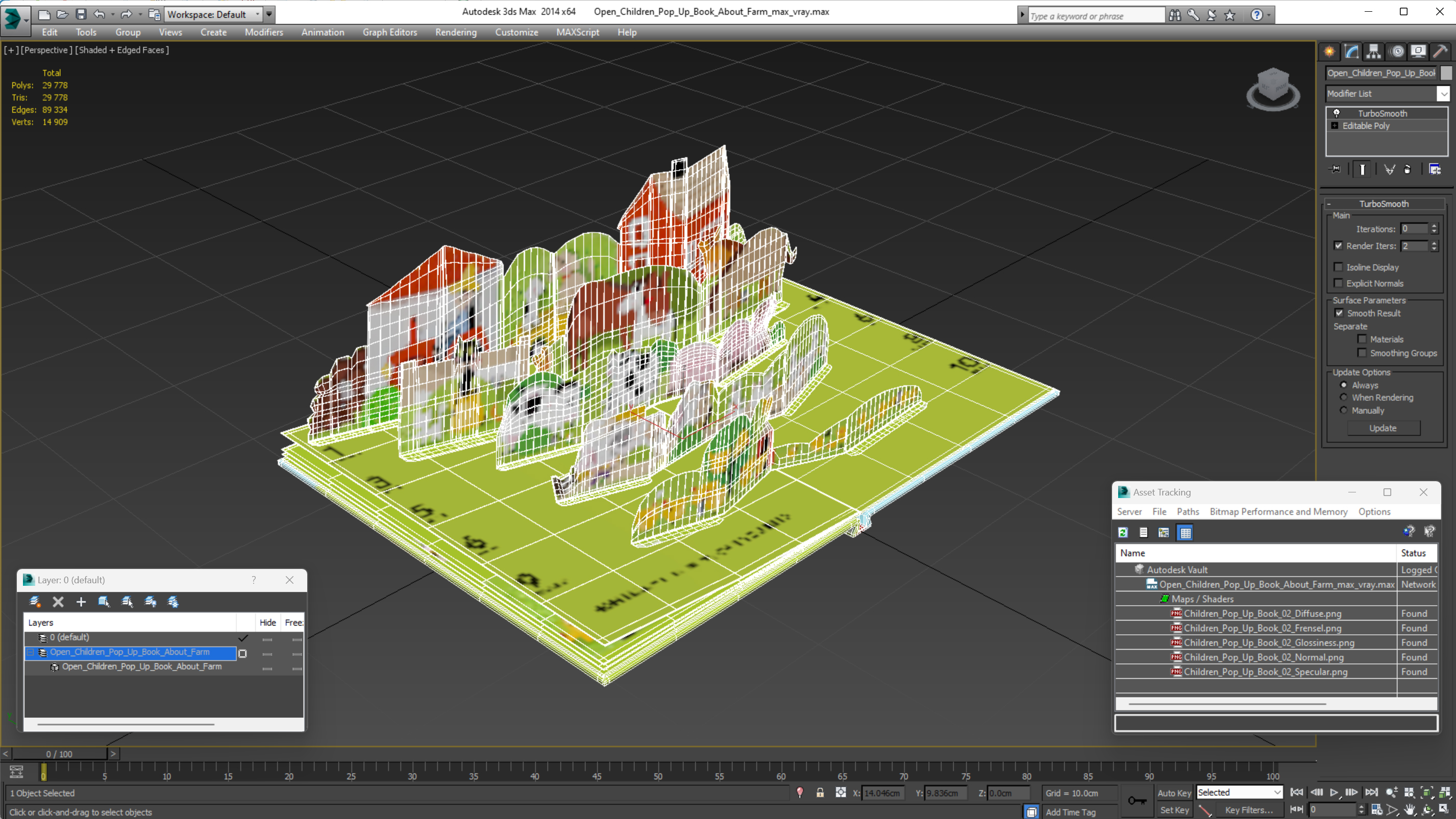Image resolution: width=1456 pixels, height=819 pixels.
Task: Click Create New Layer icon in Layer dialog
Action: (35, 602)
